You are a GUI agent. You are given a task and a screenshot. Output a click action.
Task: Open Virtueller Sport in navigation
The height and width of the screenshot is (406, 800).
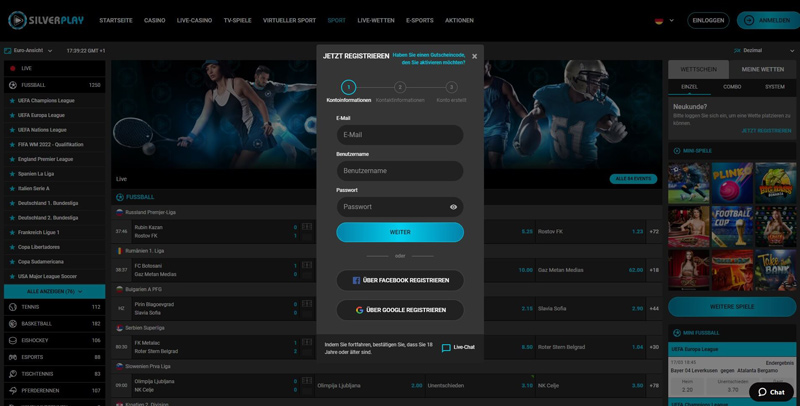coord(289,20)
